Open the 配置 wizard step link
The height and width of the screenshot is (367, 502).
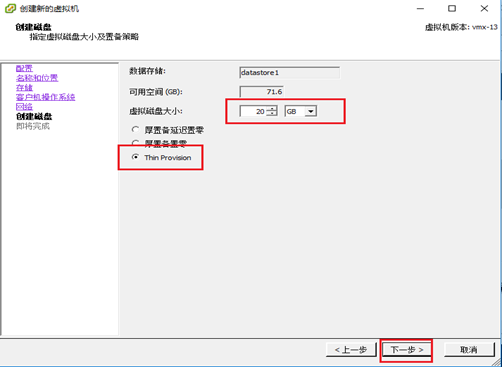pos(24,69)
